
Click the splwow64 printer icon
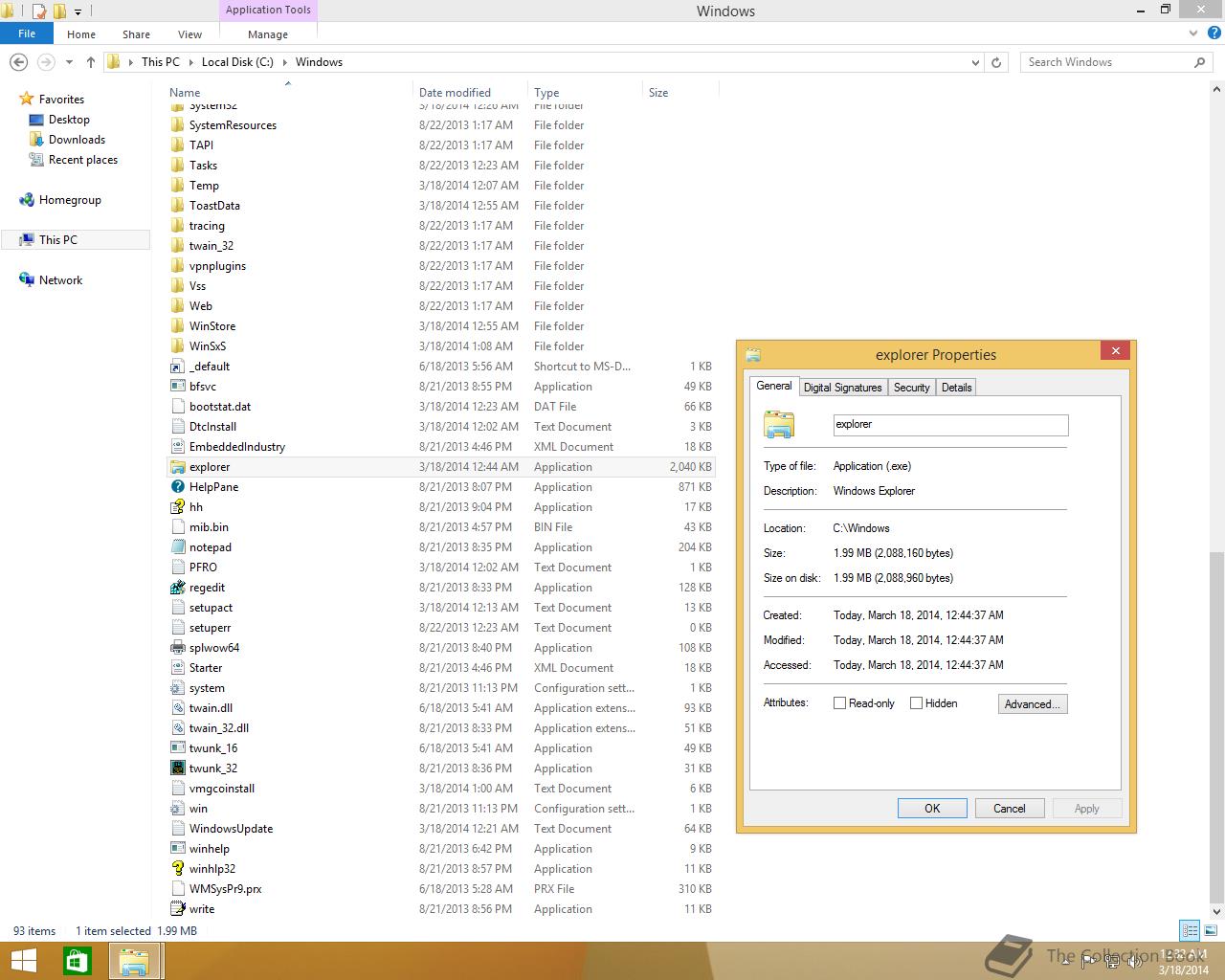pos(177,648)
